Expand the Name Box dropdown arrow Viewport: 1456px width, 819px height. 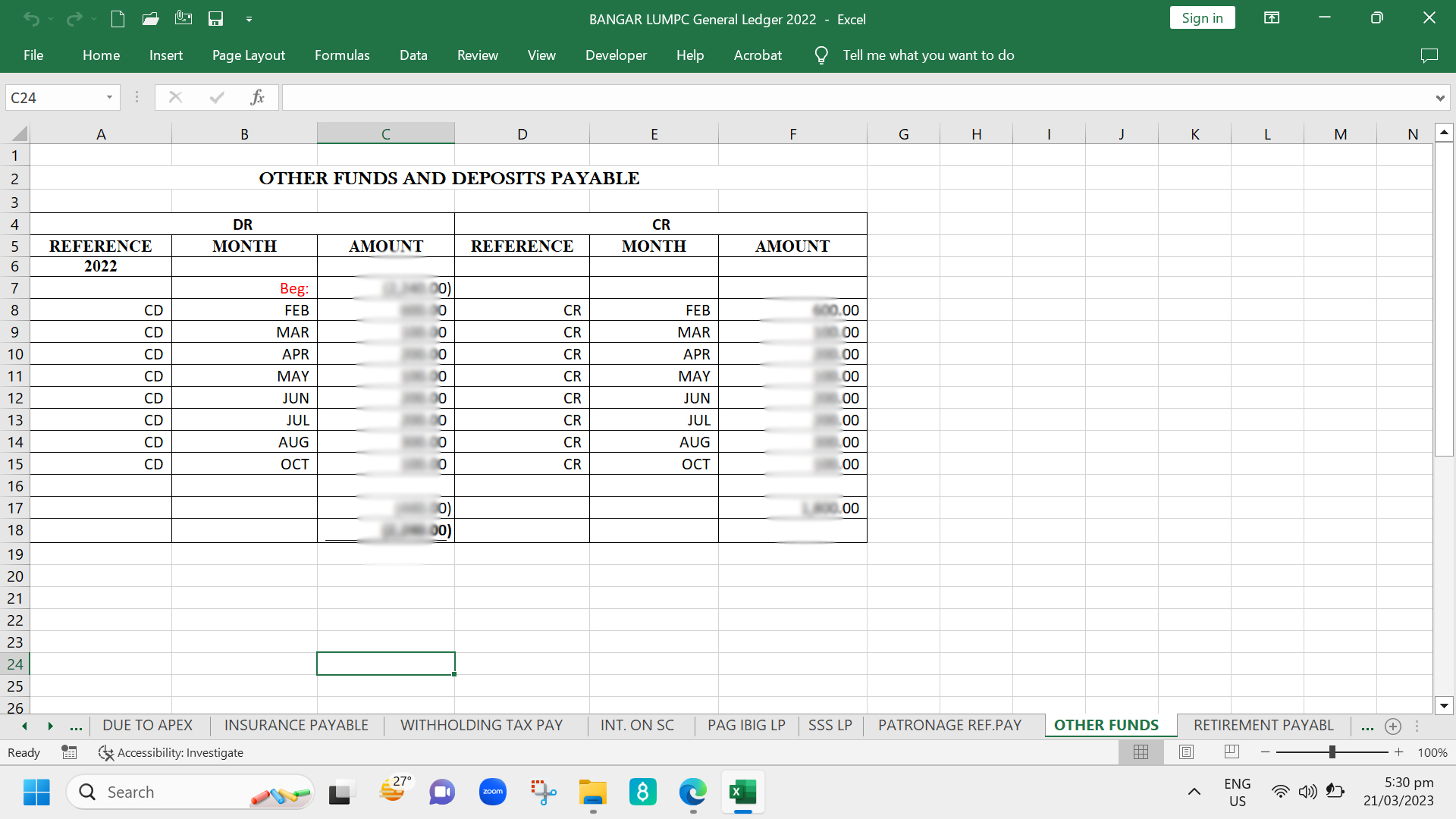coord(109,97)
